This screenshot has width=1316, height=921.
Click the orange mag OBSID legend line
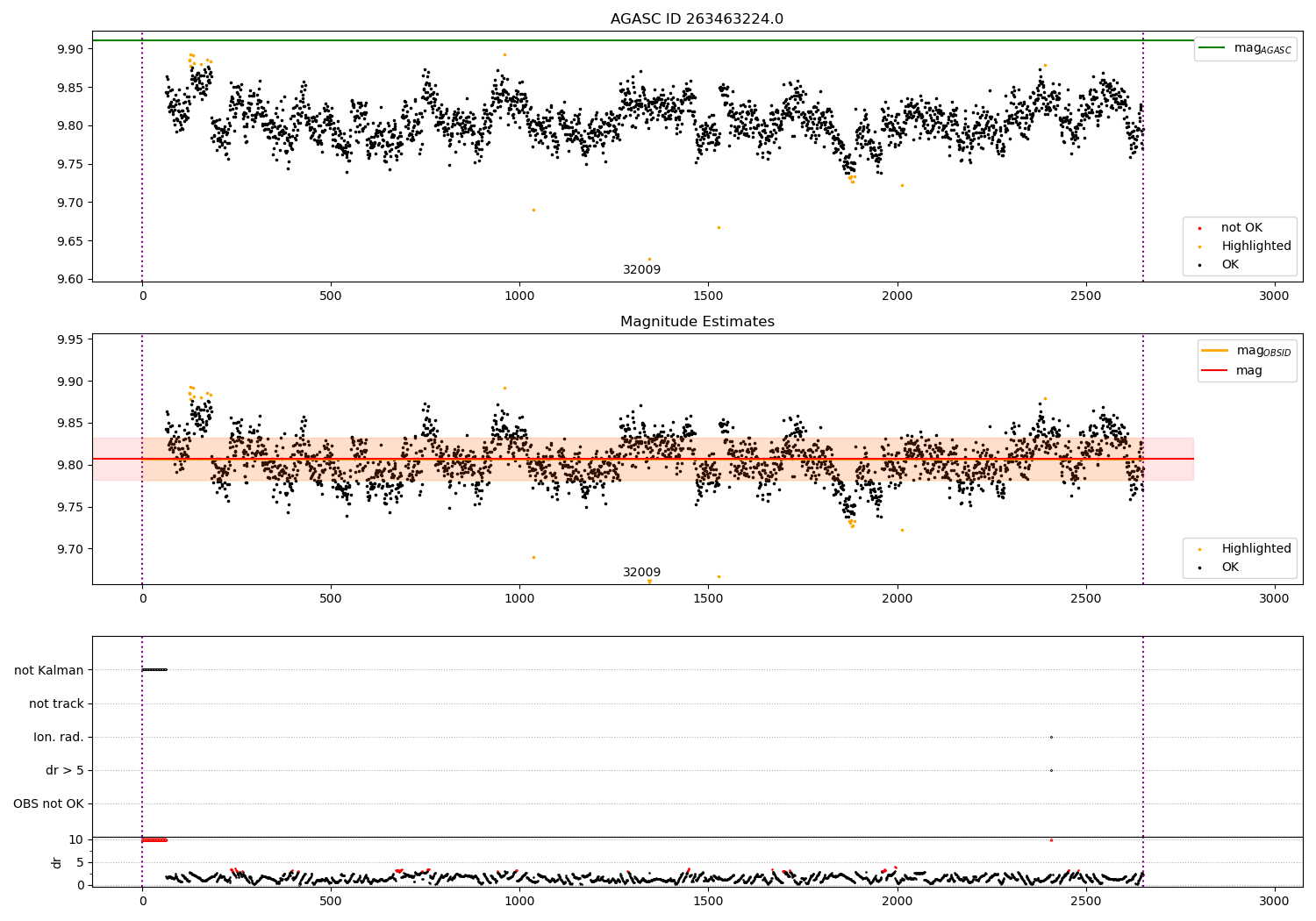pos(1214,351)
